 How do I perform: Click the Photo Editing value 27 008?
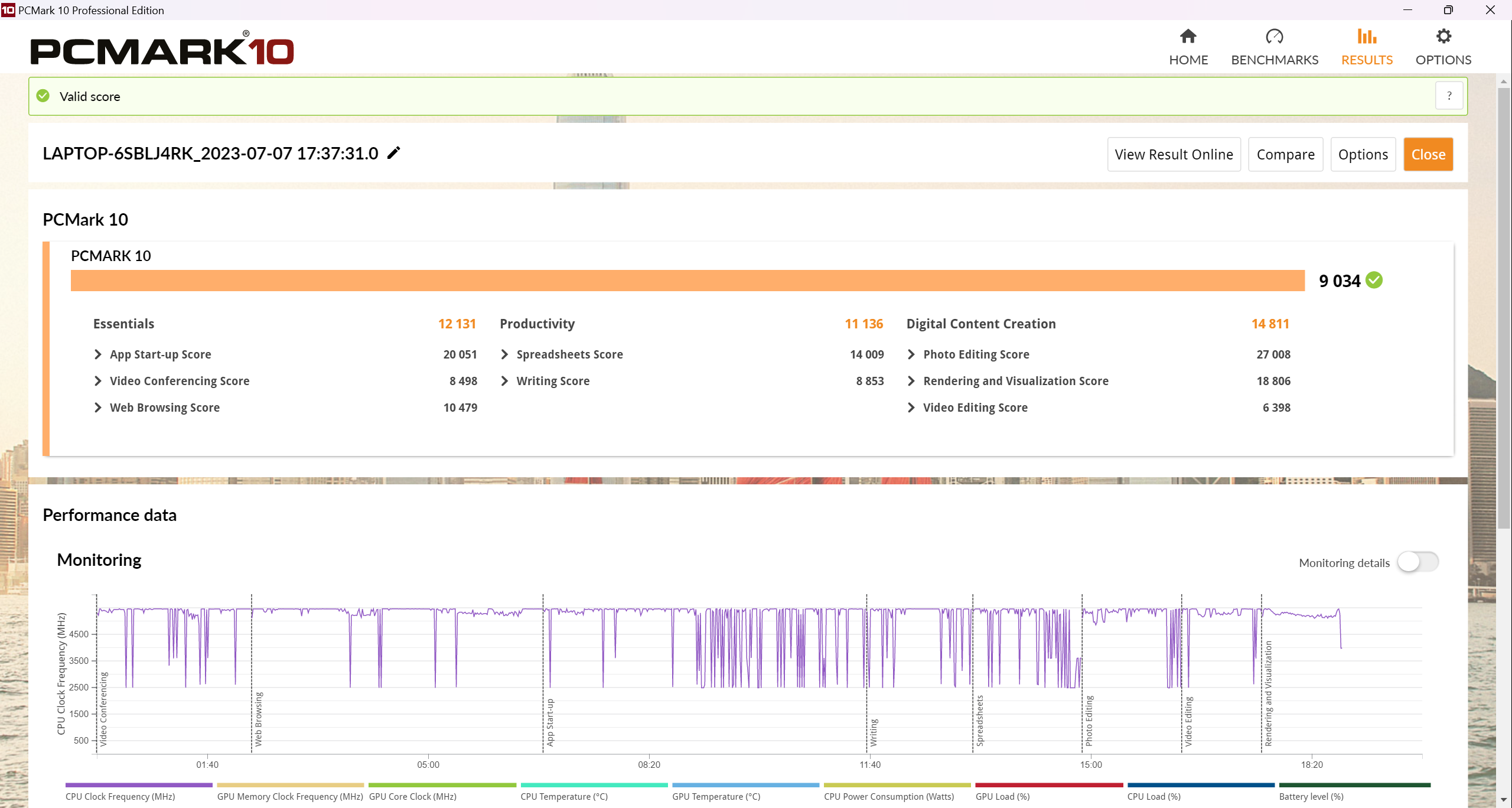click(x=1273, y=354)
